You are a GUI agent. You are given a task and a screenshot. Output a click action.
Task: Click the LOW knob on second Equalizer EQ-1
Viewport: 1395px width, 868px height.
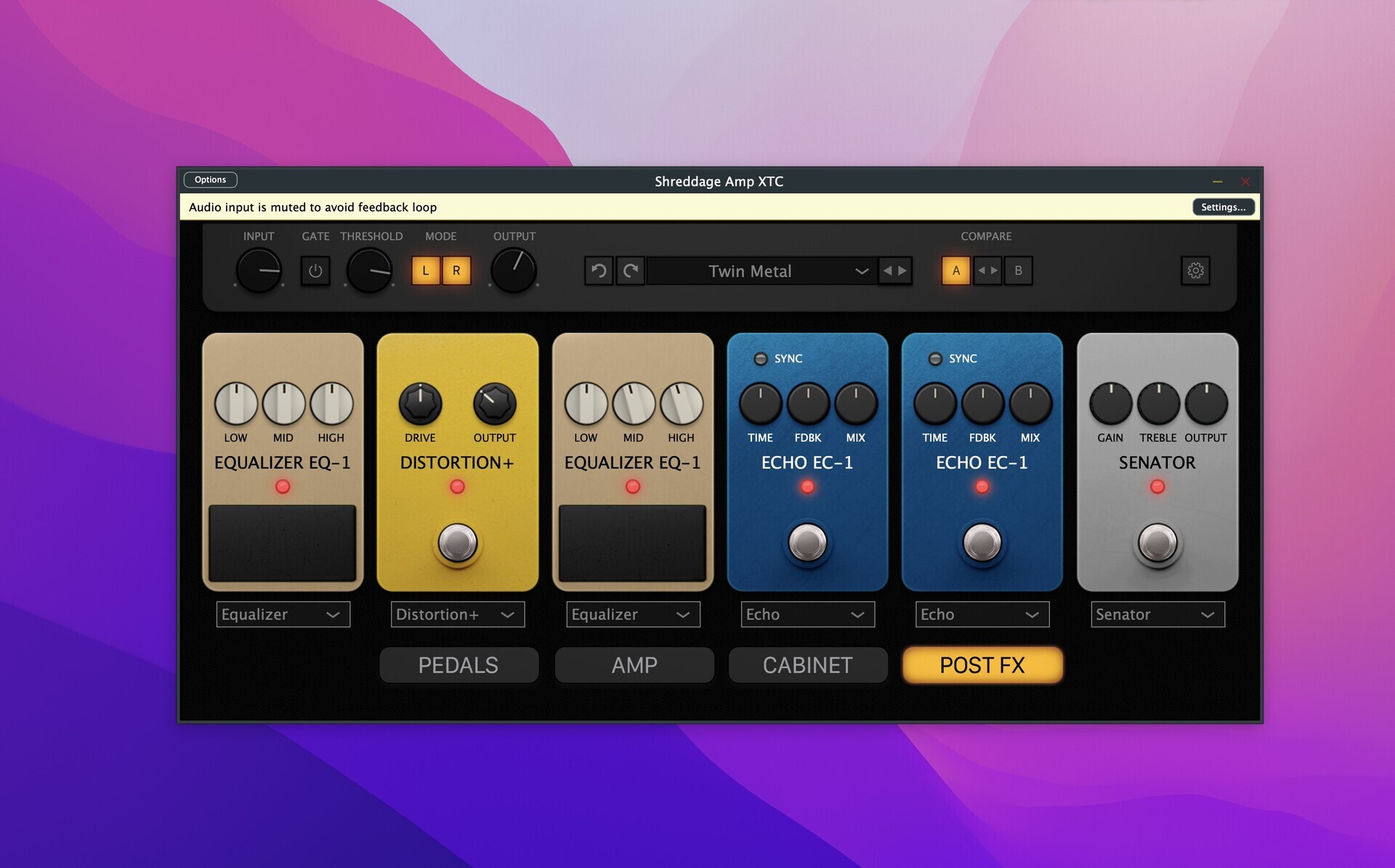coord(586,404)
